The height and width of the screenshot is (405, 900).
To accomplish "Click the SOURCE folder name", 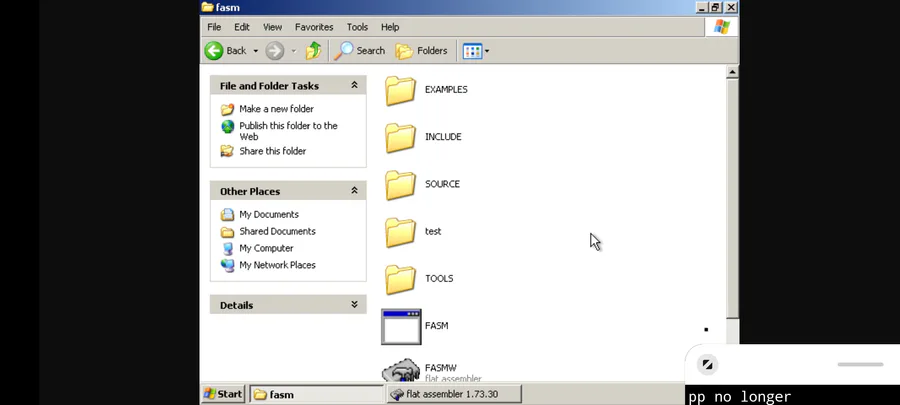I will point(442,184).
